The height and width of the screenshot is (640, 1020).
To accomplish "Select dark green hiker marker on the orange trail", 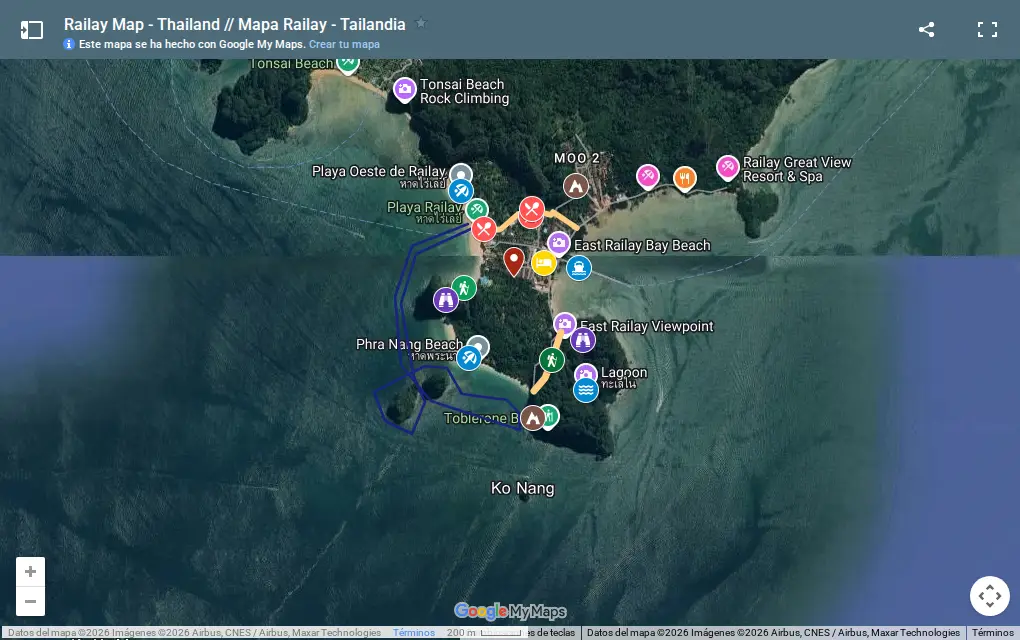I will click(552, 360).
